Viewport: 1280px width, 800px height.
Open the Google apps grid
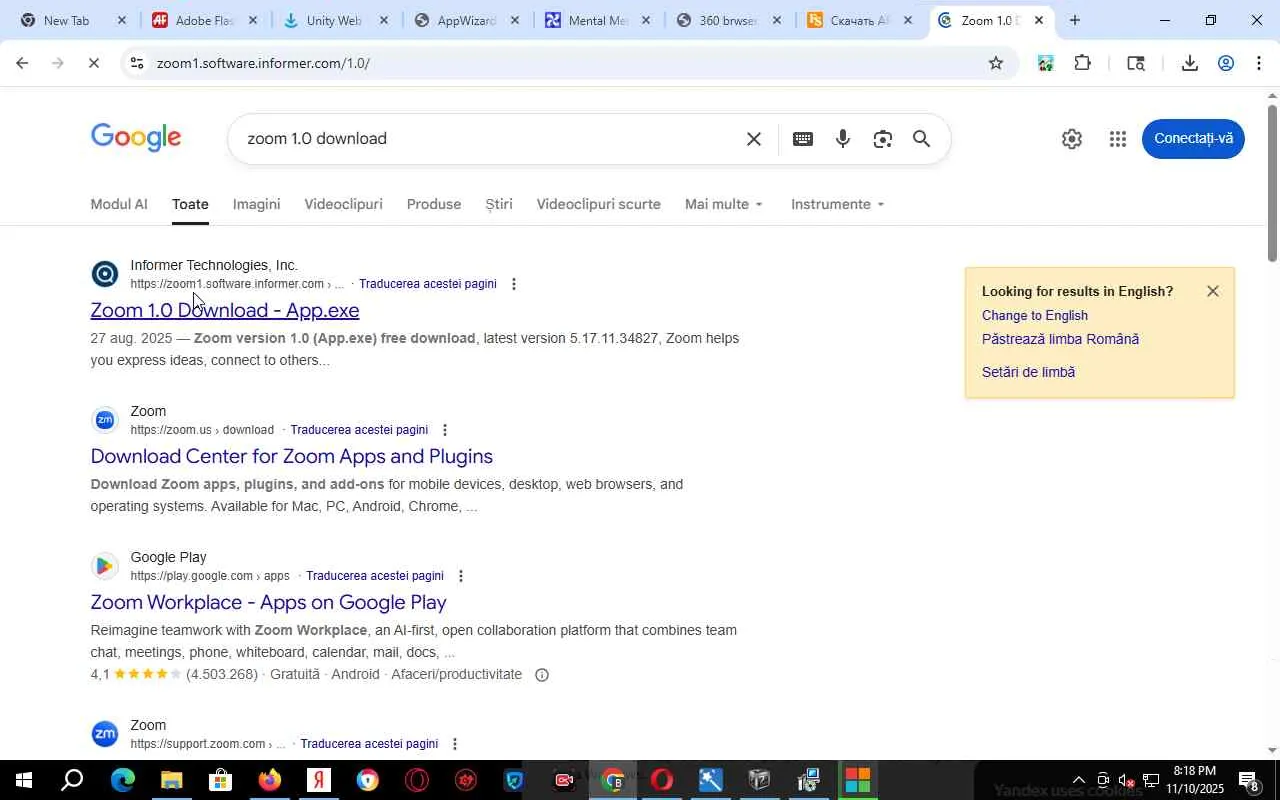(x=1118, y=139)
